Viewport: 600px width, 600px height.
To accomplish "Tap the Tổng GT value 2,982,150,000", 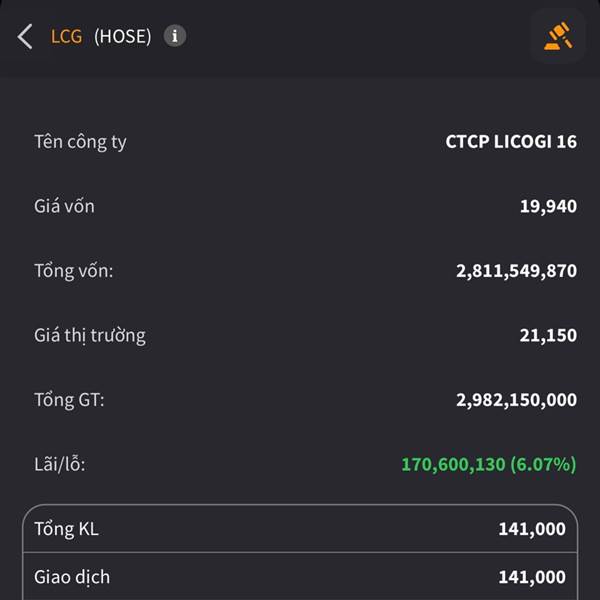I will 516,400.
